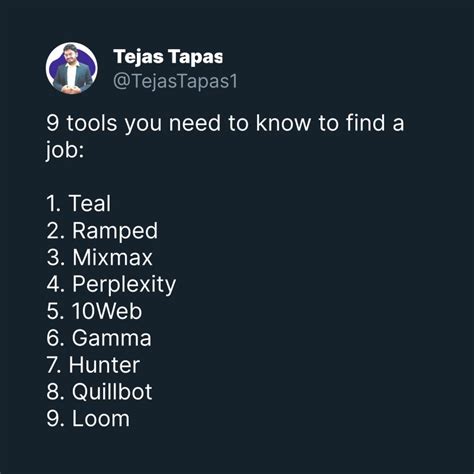The image size is (474, 474).
Task: Click the word "need" in tweet text
Action: [x=195, y=123]
